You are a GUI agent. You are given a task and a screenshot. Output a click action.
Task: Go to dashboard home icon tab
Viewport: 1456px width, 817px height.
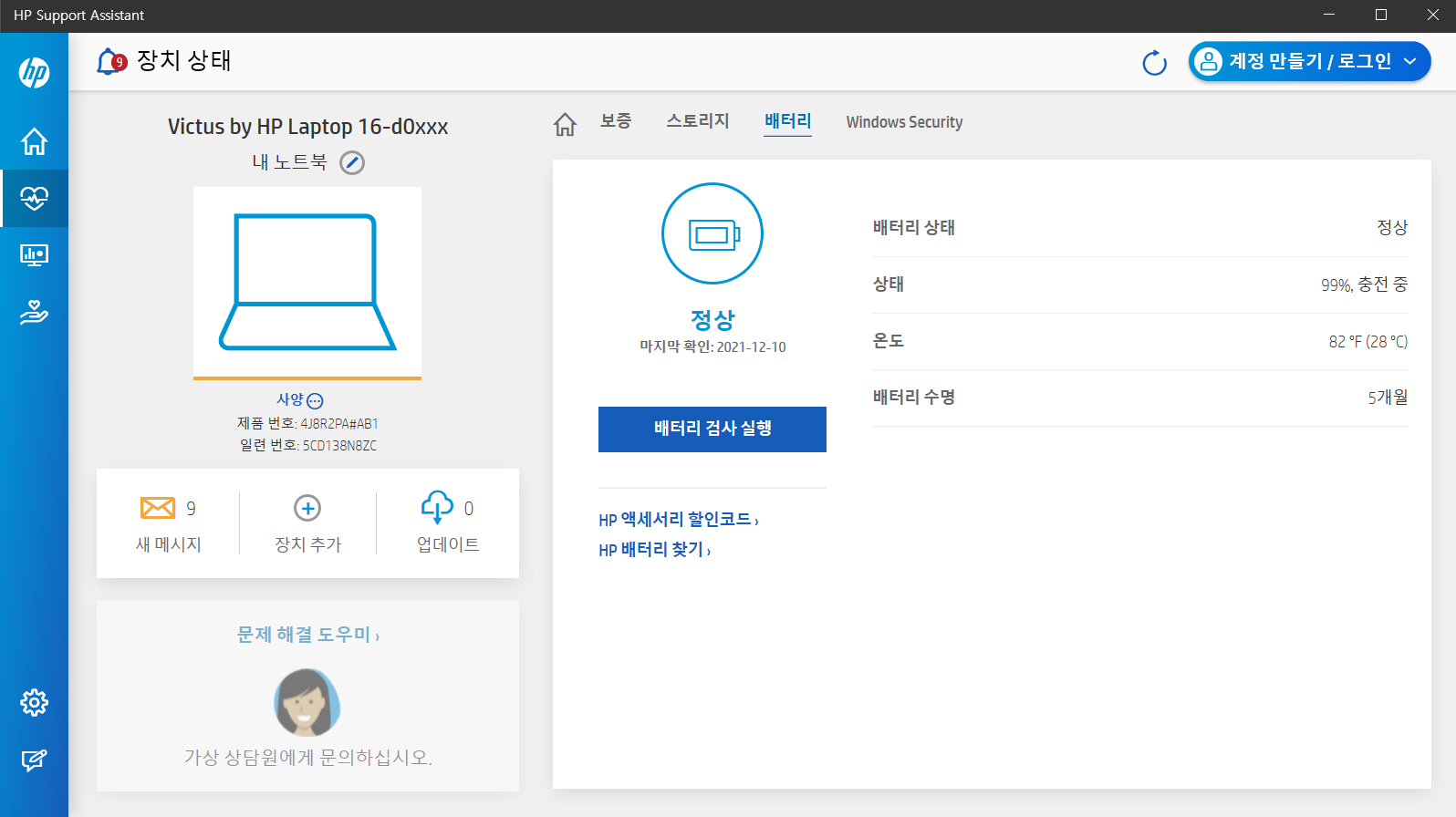point(565,124)
